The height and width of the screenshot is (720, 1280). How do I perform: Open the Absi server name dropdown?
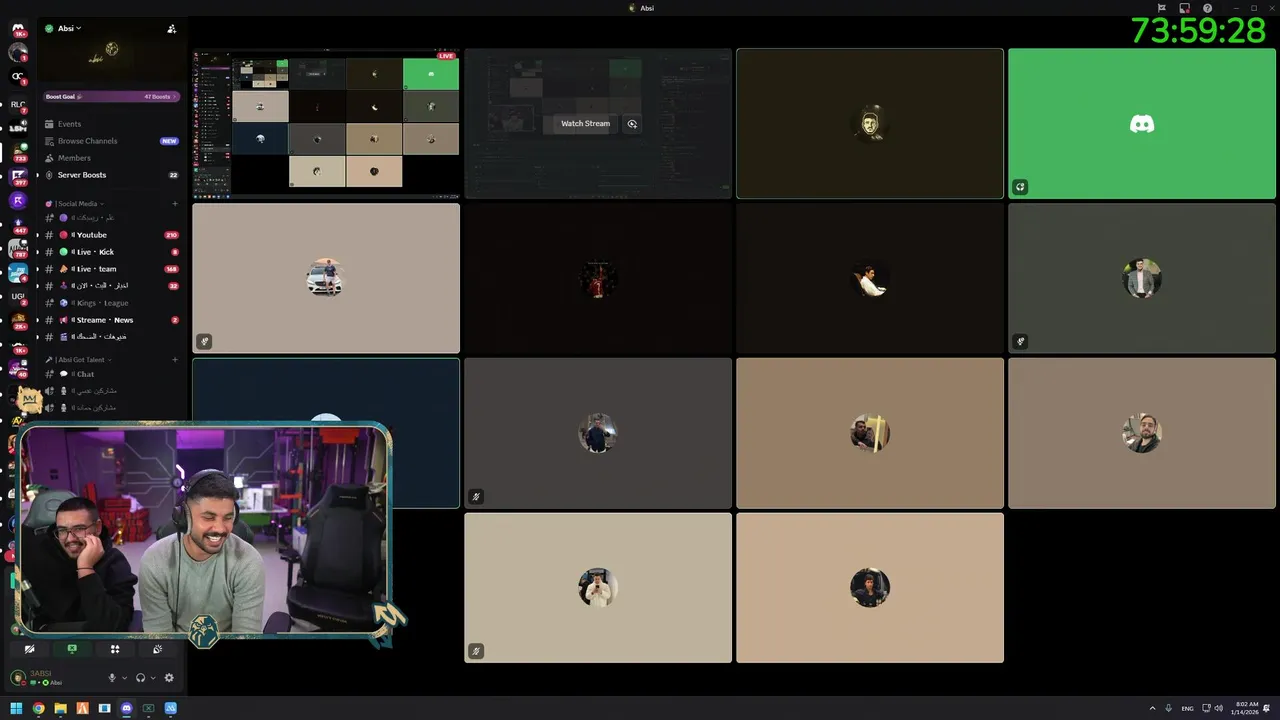pyautogui.click(x=69, y=28)
